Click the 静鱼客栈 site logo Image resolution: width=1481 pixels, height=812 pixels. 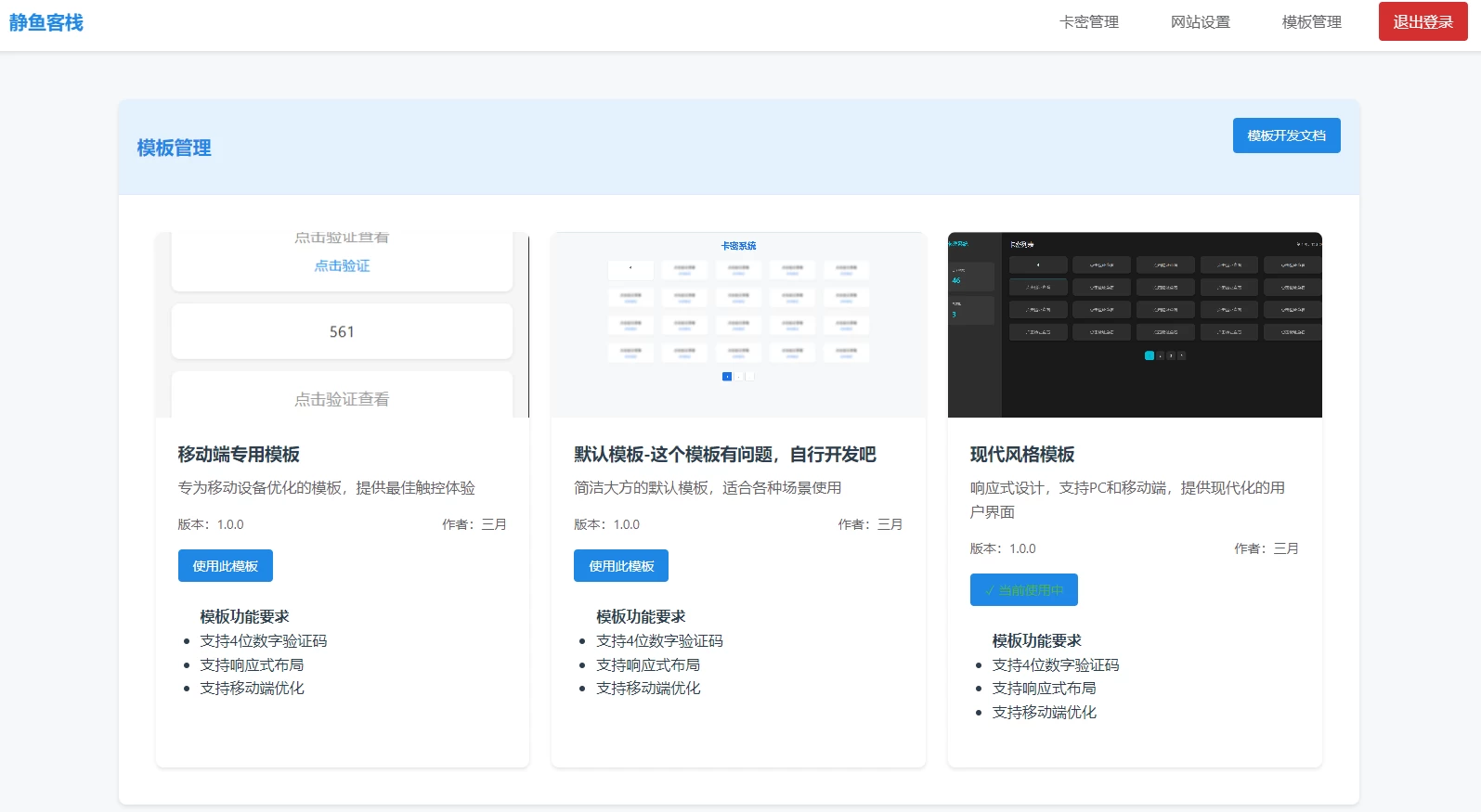[x=46, y=22]
